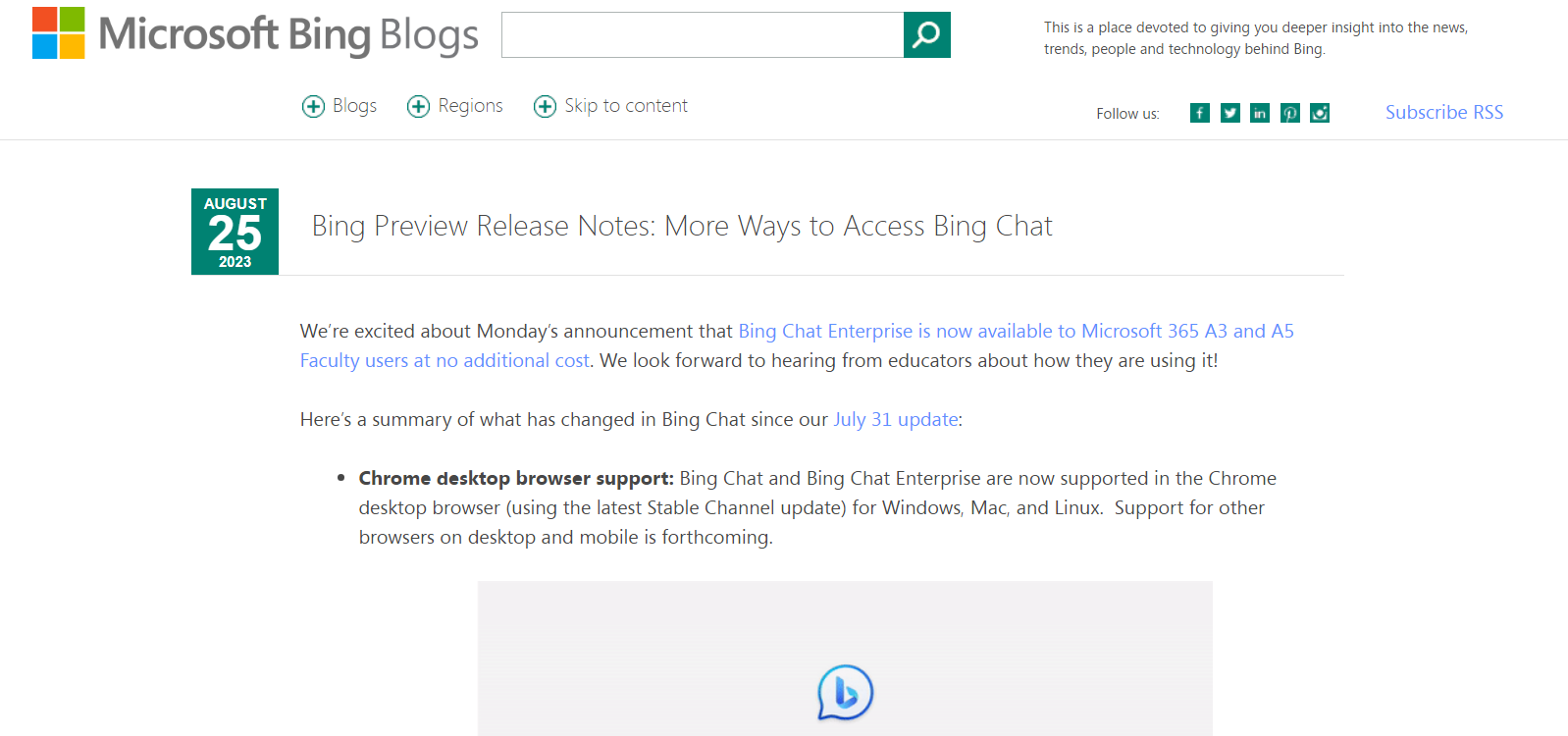The image size is (1568, 736).
Task: Expand the Regions menu
Action: [470, 106]
